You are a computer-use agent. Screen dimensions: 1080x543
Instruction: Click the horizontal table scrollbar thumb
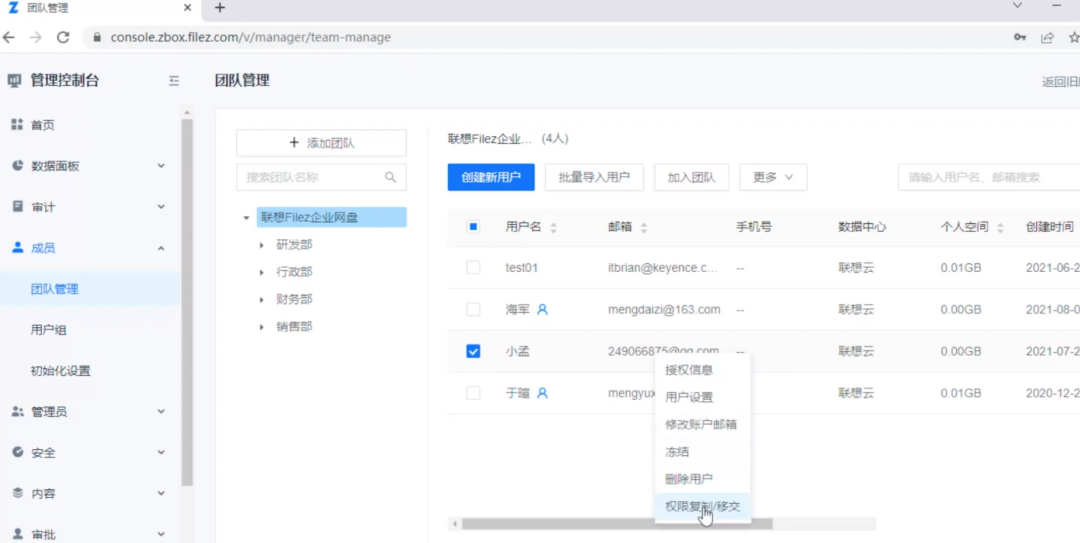[x=617, y=524]
